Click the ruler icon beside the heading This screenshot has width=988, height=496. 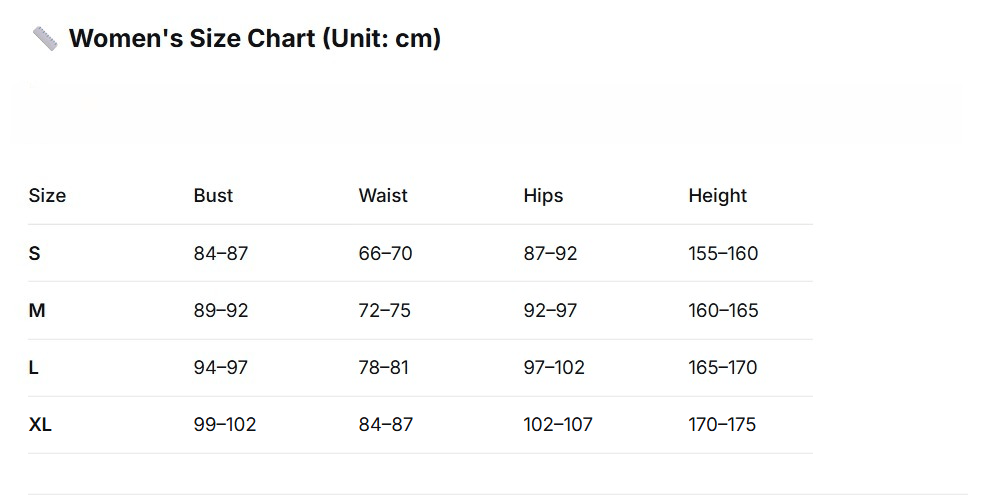(x=45, y=39)
